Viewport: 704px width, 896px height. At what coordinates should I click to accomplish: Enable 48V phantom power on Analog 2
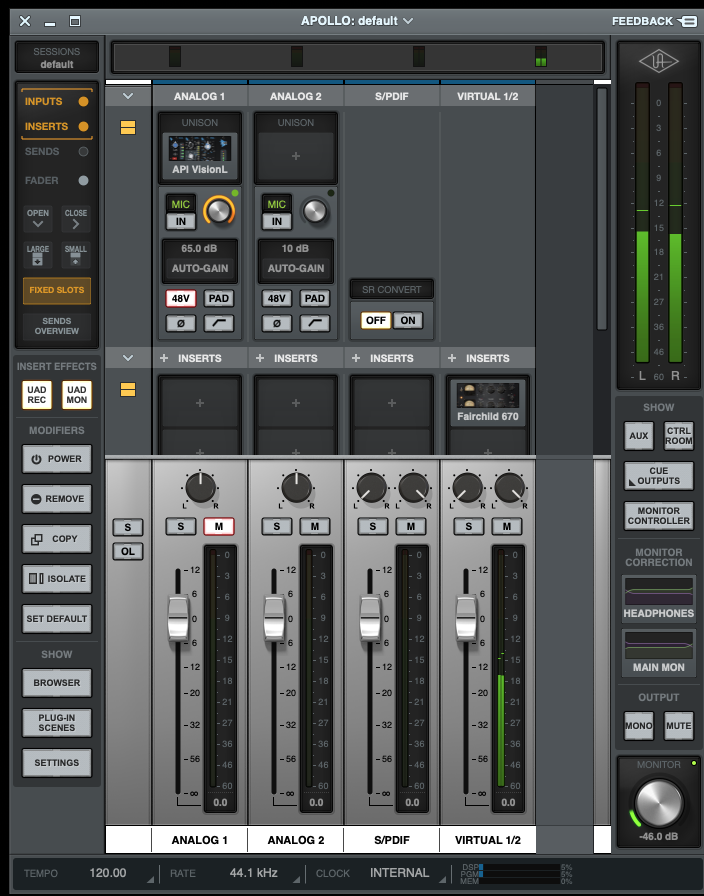277,298
